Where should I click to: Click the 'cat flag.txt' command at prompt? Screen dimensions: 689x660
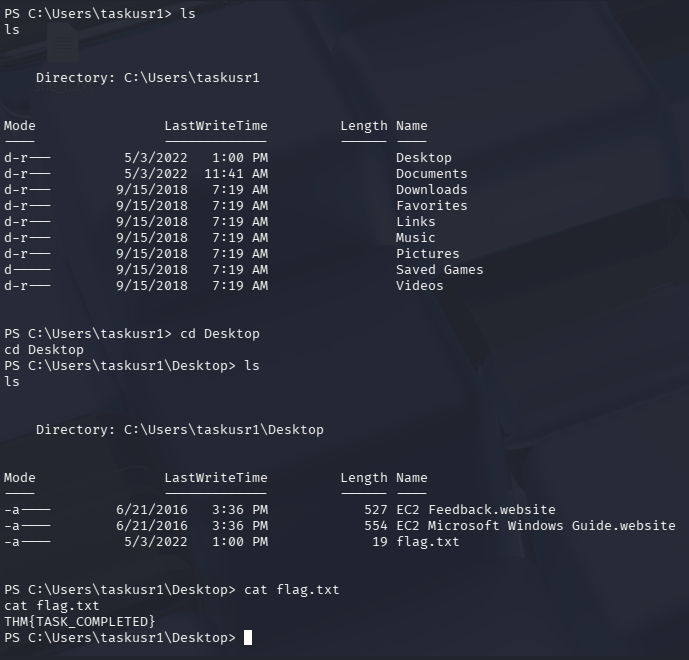pyautogui.click(x=292, y=590)
